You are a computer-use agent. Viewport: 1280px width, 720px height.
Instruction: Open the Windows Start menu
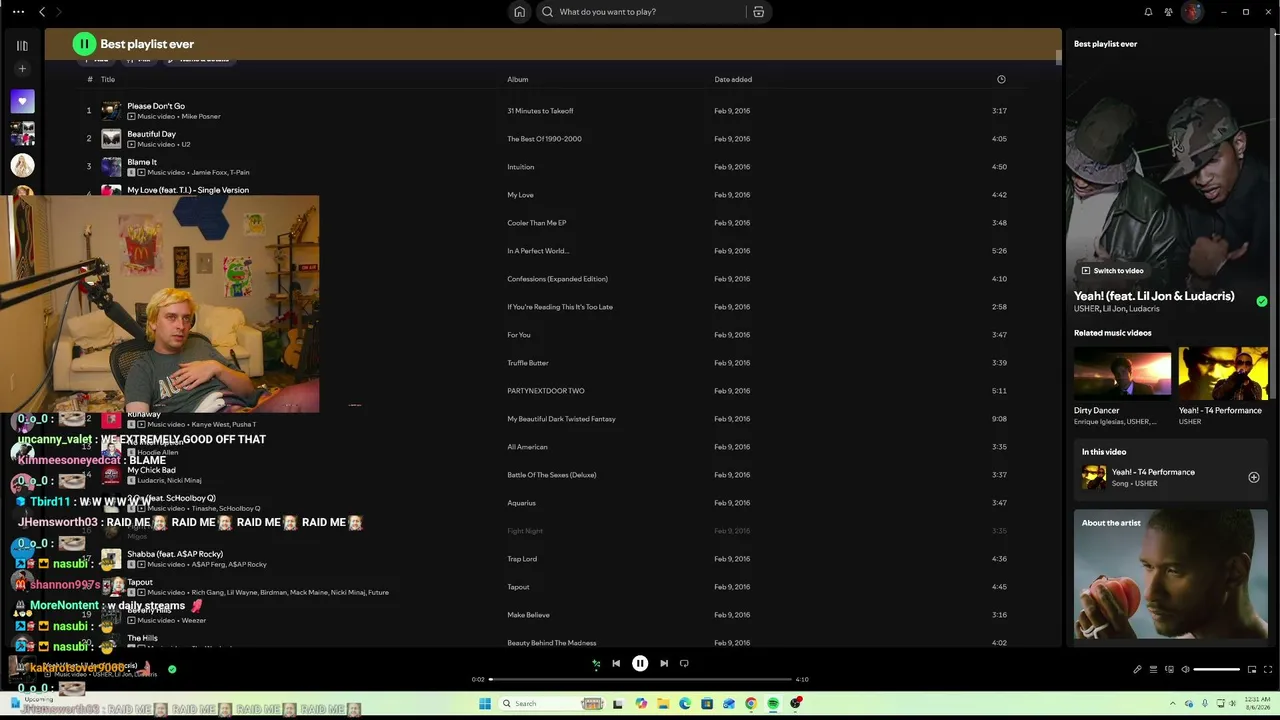click(x=485, y=704)
